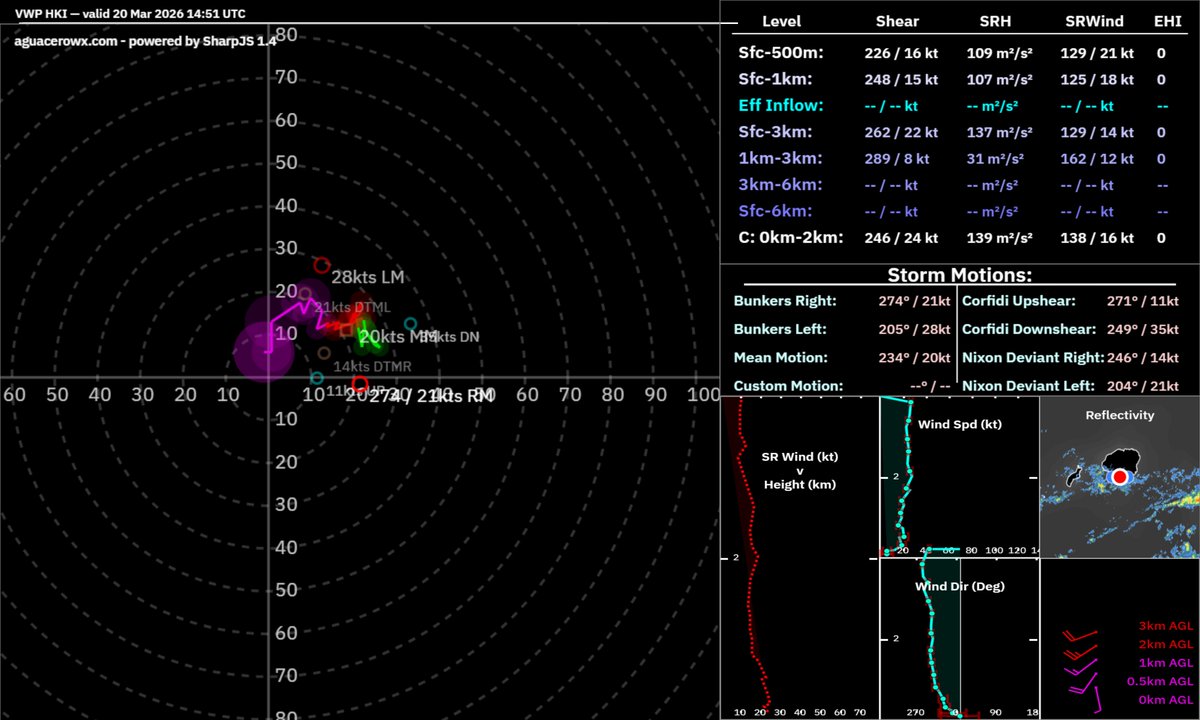Viewport: 1200px width, 720px height.
Task: Open the Reflectivity radar thumbnail
Action: [1120, 476]
